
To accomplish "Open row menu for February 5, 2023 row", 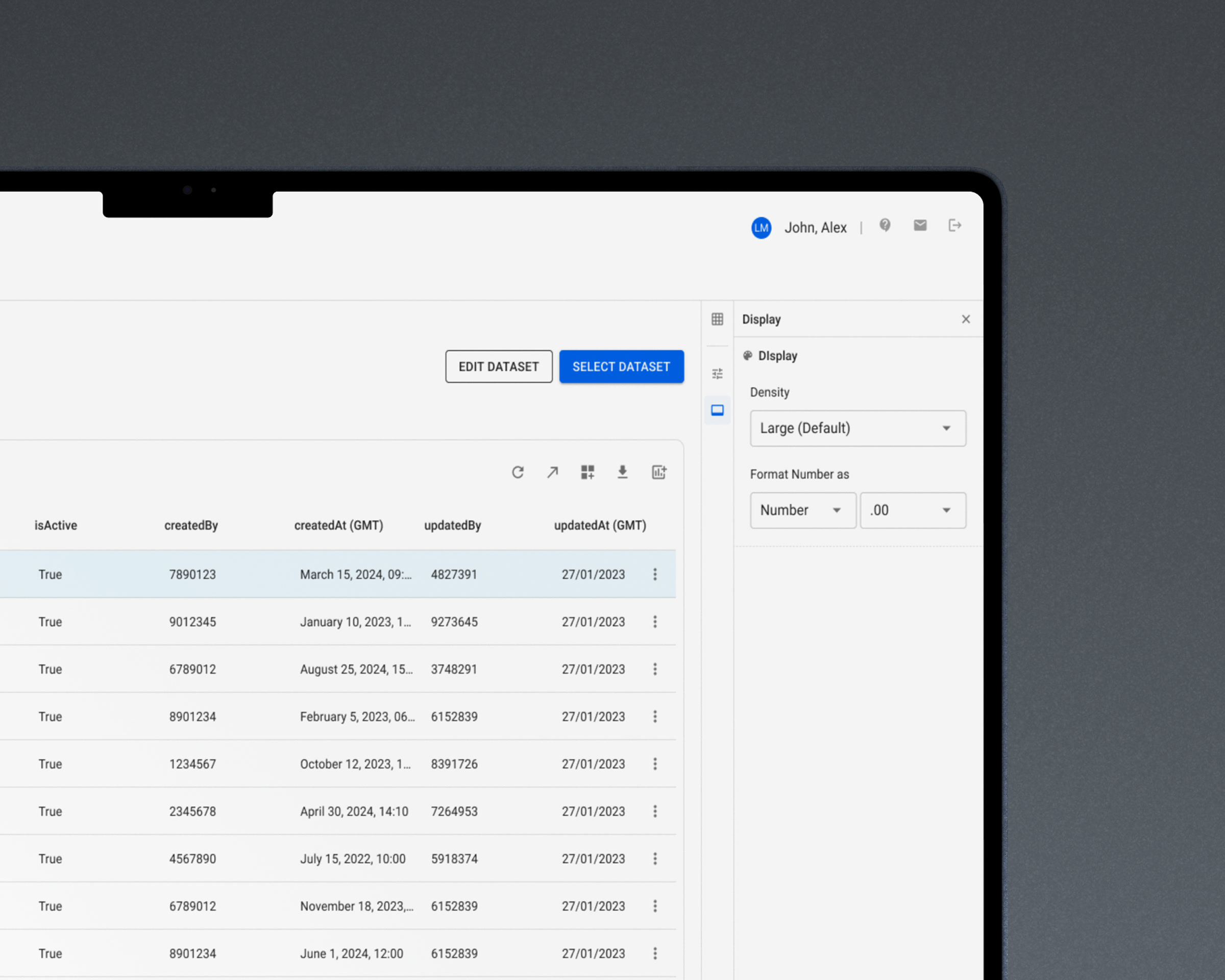I will [x=655, y=717].
